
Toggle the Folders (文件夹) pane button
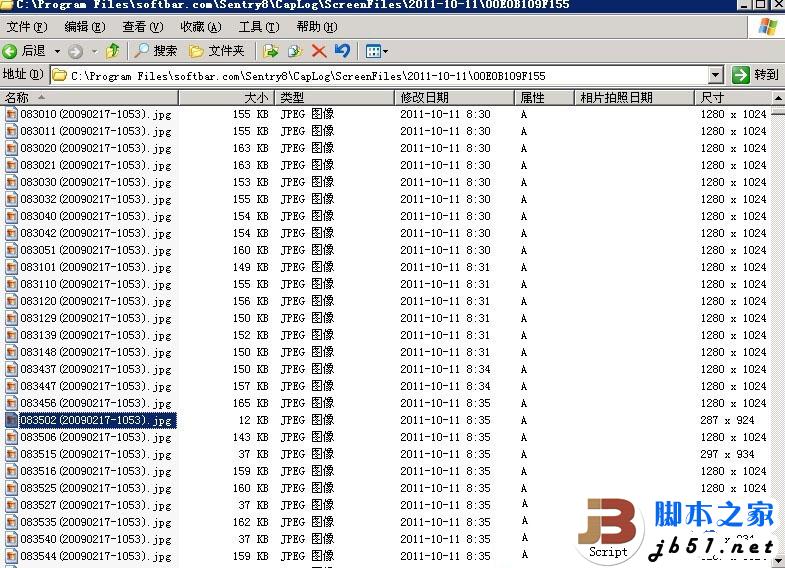pos(216,51)
